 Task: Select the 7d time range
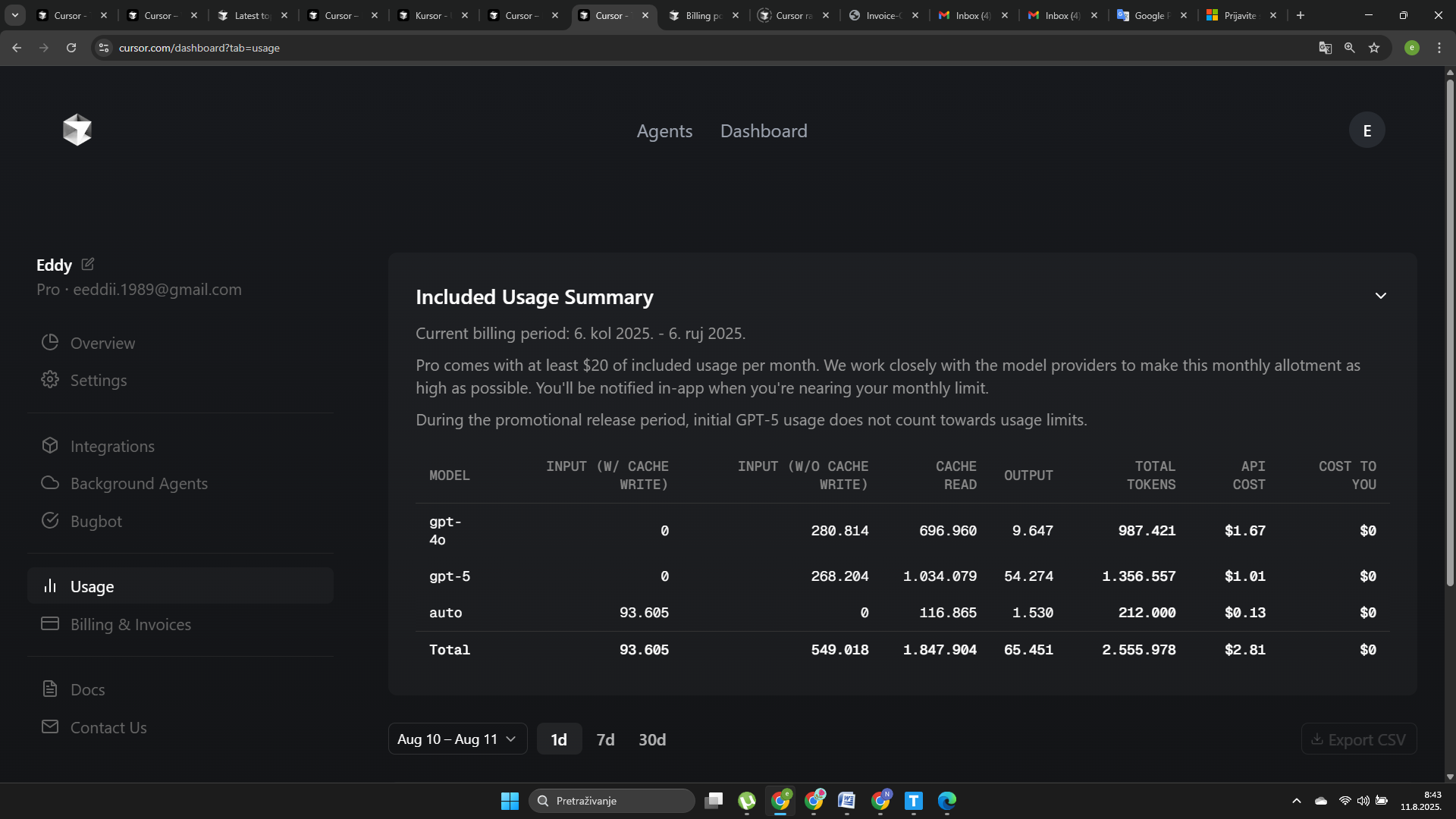pyautogui.click(x=605, y=739)
